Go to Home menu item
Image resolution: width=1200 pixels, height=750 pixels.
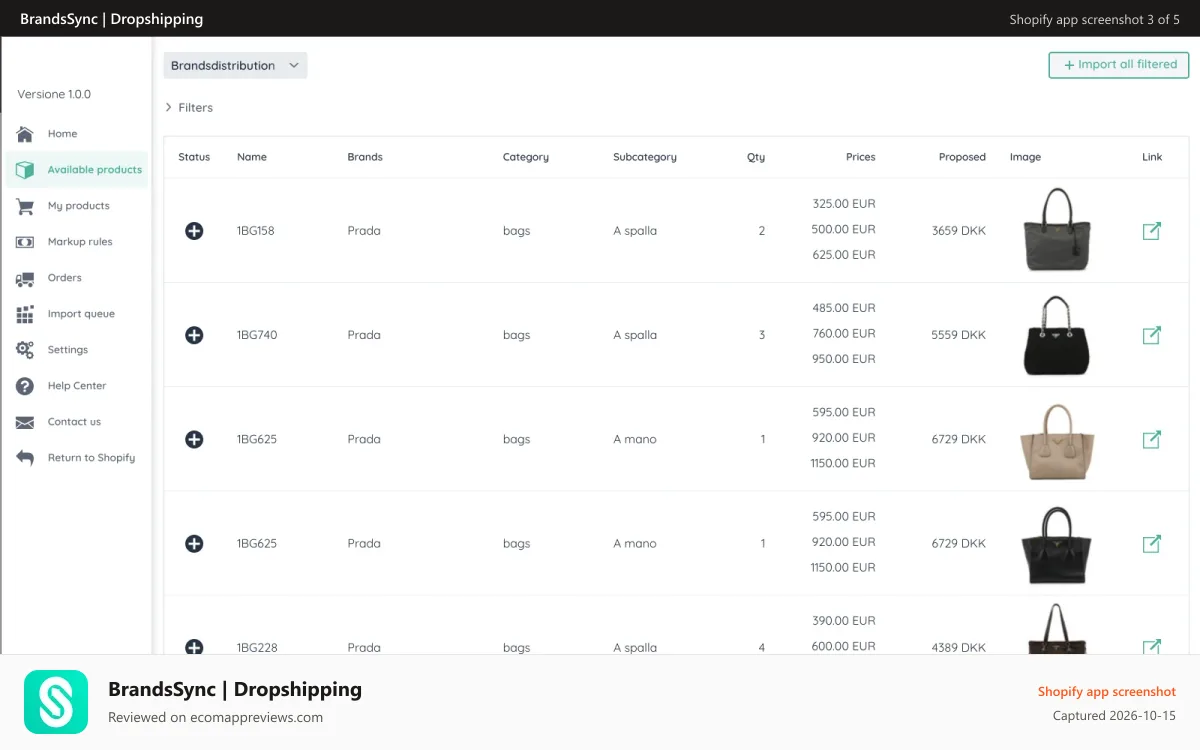click(x=62, y=134)
